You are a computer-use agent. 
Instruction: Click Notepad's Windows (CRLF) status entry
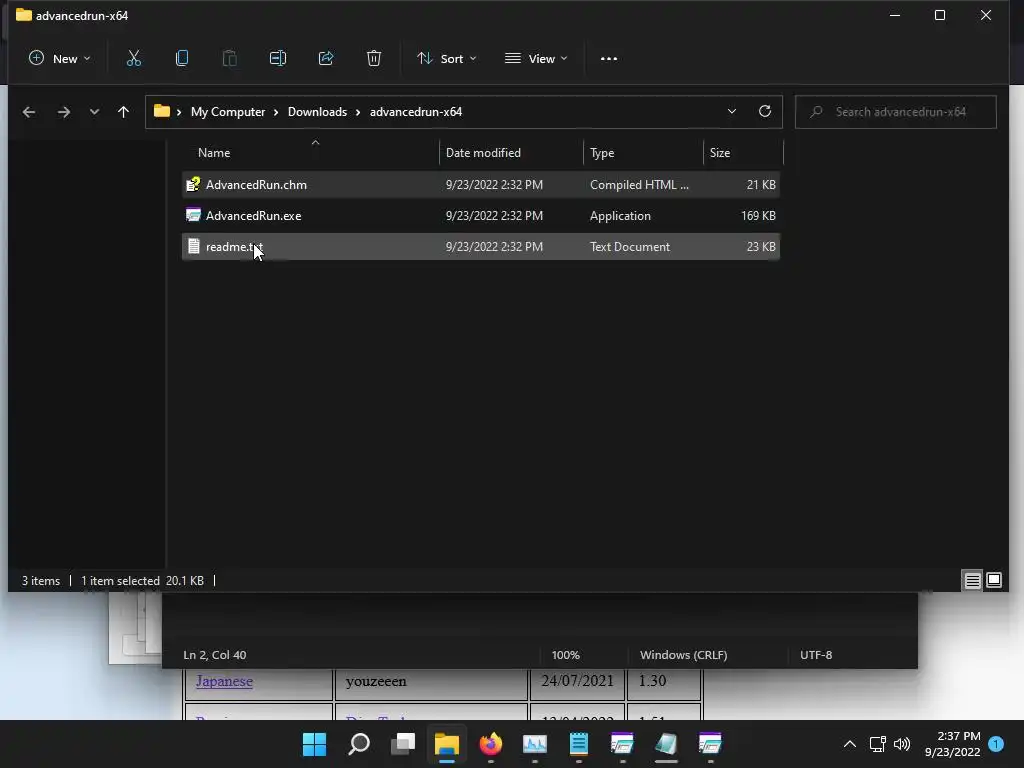point(683,655)
